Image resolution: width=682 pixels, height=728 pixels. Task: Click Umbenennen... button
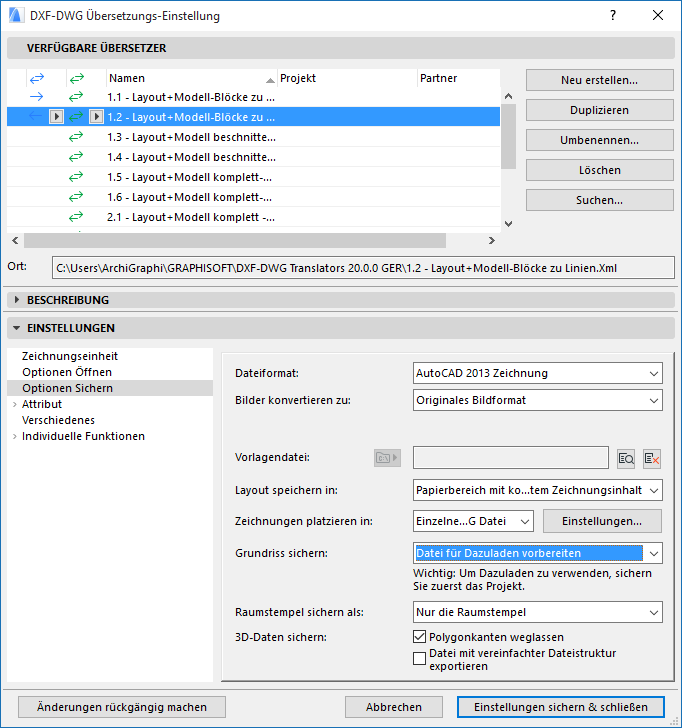click(599, 140)
